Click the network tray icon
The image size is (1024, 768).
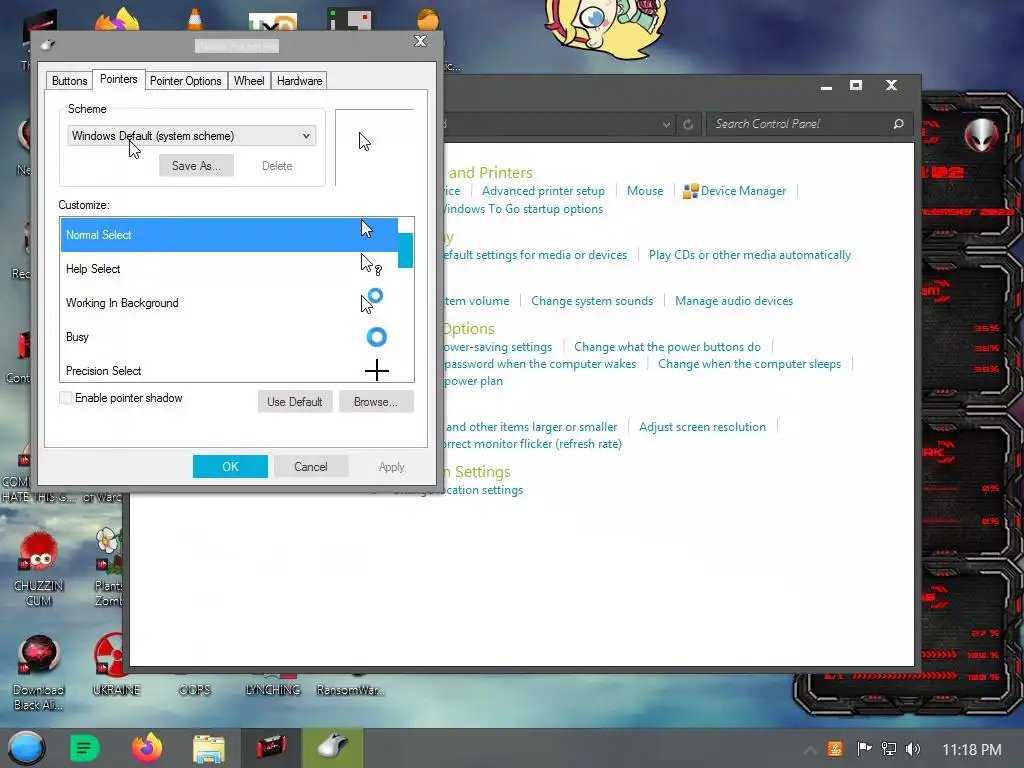click(x=888, y=748)
